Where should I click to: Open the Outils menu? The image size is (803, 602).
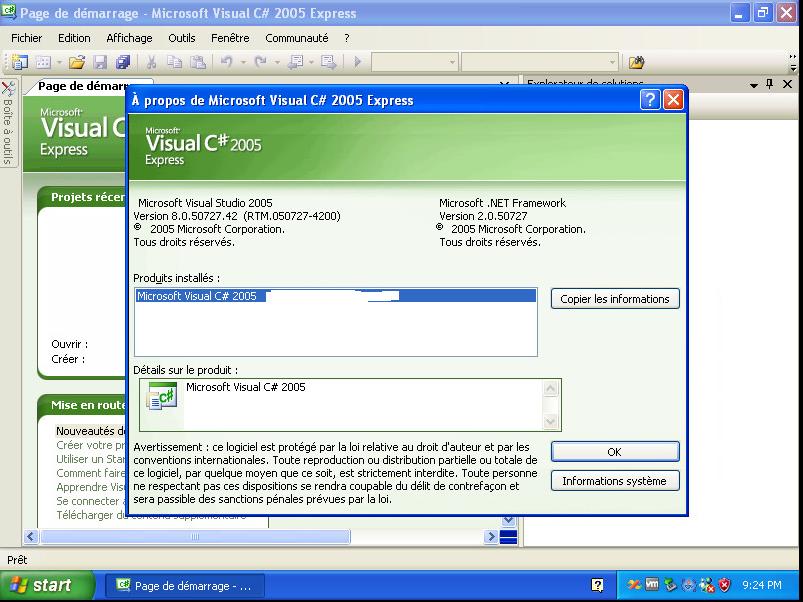(181, 38)
